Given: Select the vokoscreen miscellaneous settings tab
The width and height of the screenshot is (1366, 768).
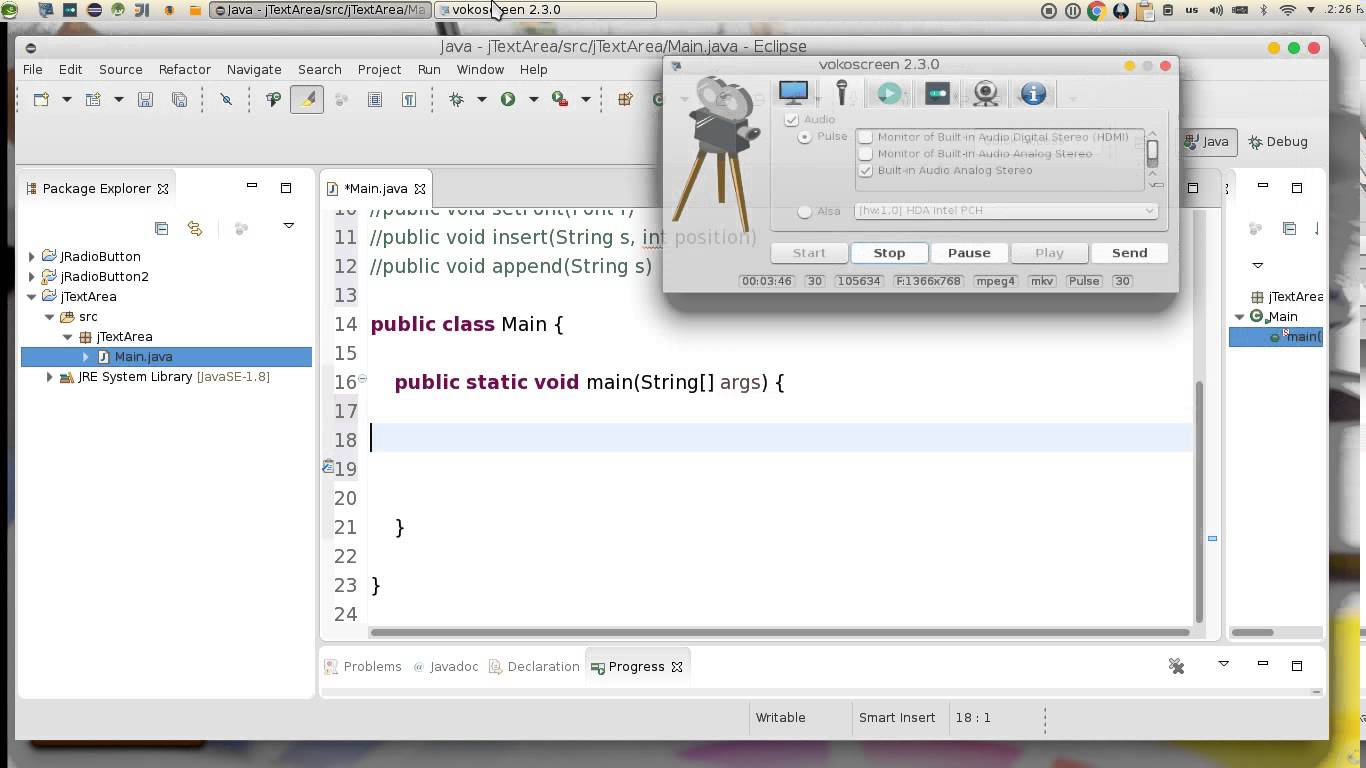Looking at the screenshot, I should coord(937,93).
